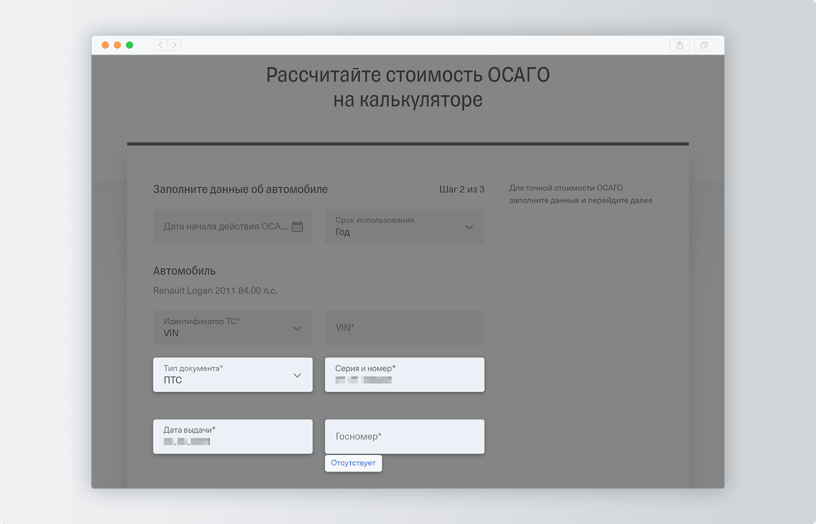The width and height of the screenshot is (816, 524).
Task: Focus the Госномер input field
Action: [405, 437]
